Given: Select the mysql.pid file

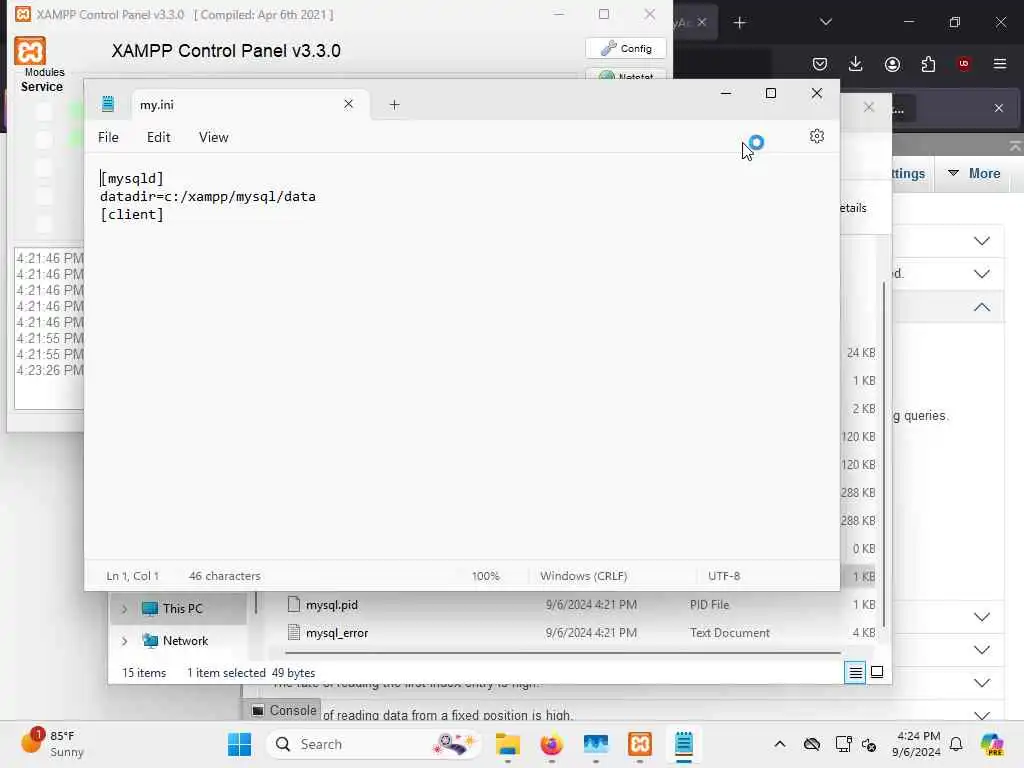Looking at the screenshot, I should click(331, 605).
